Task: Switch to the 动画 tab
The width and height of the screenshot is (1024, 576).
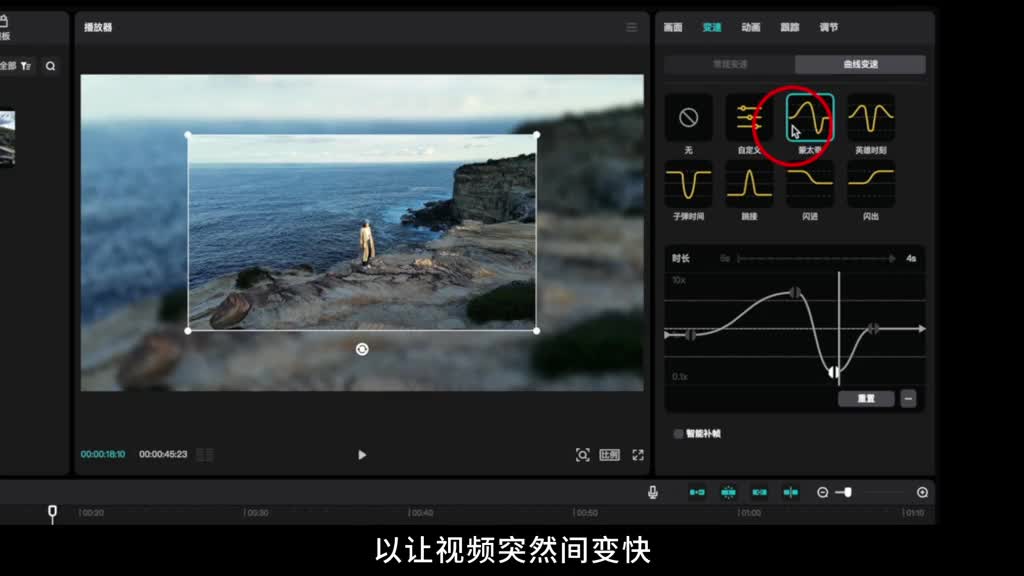Action: click(x=751, y=27)
